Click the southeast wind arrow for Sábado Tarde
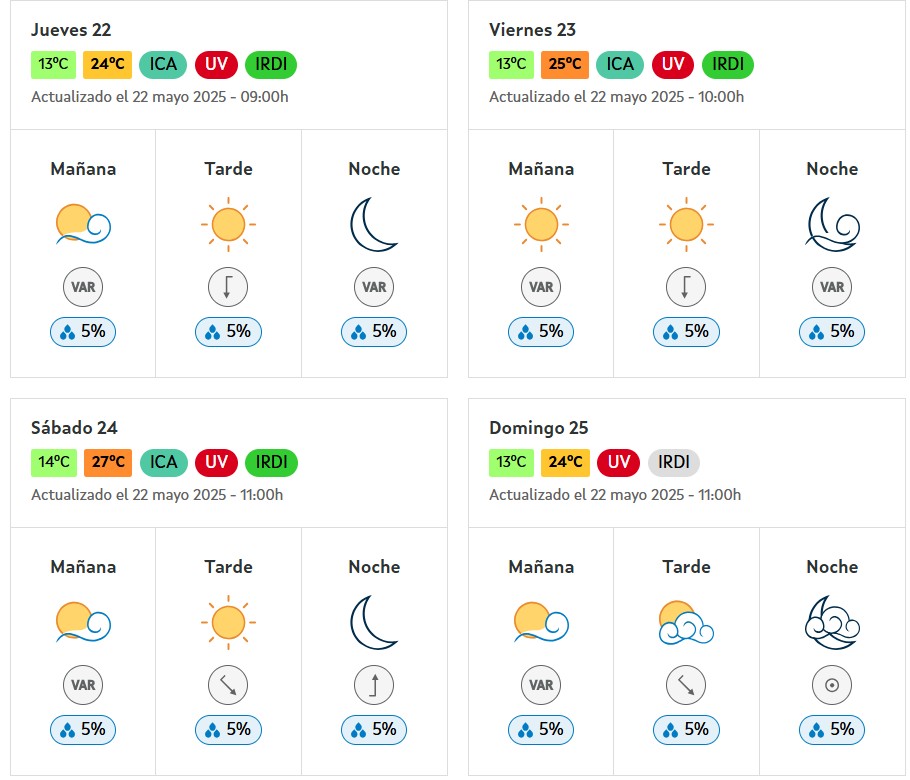 tap(228, 685)
